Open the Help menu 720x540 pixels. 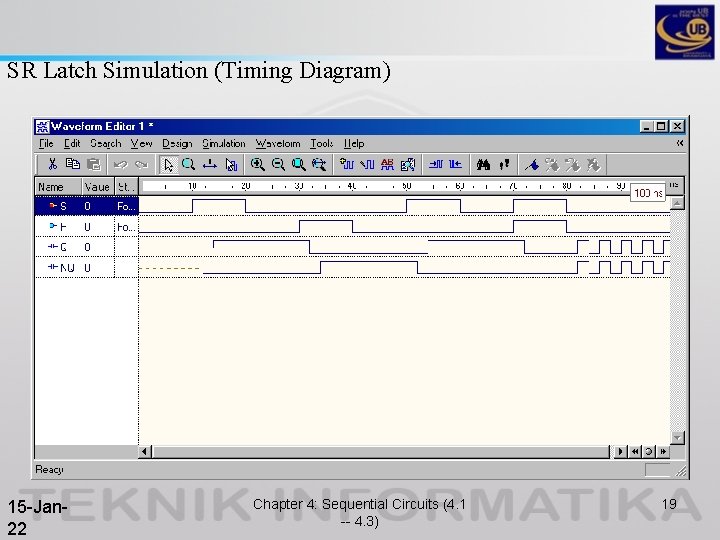(x=354, y=144)
